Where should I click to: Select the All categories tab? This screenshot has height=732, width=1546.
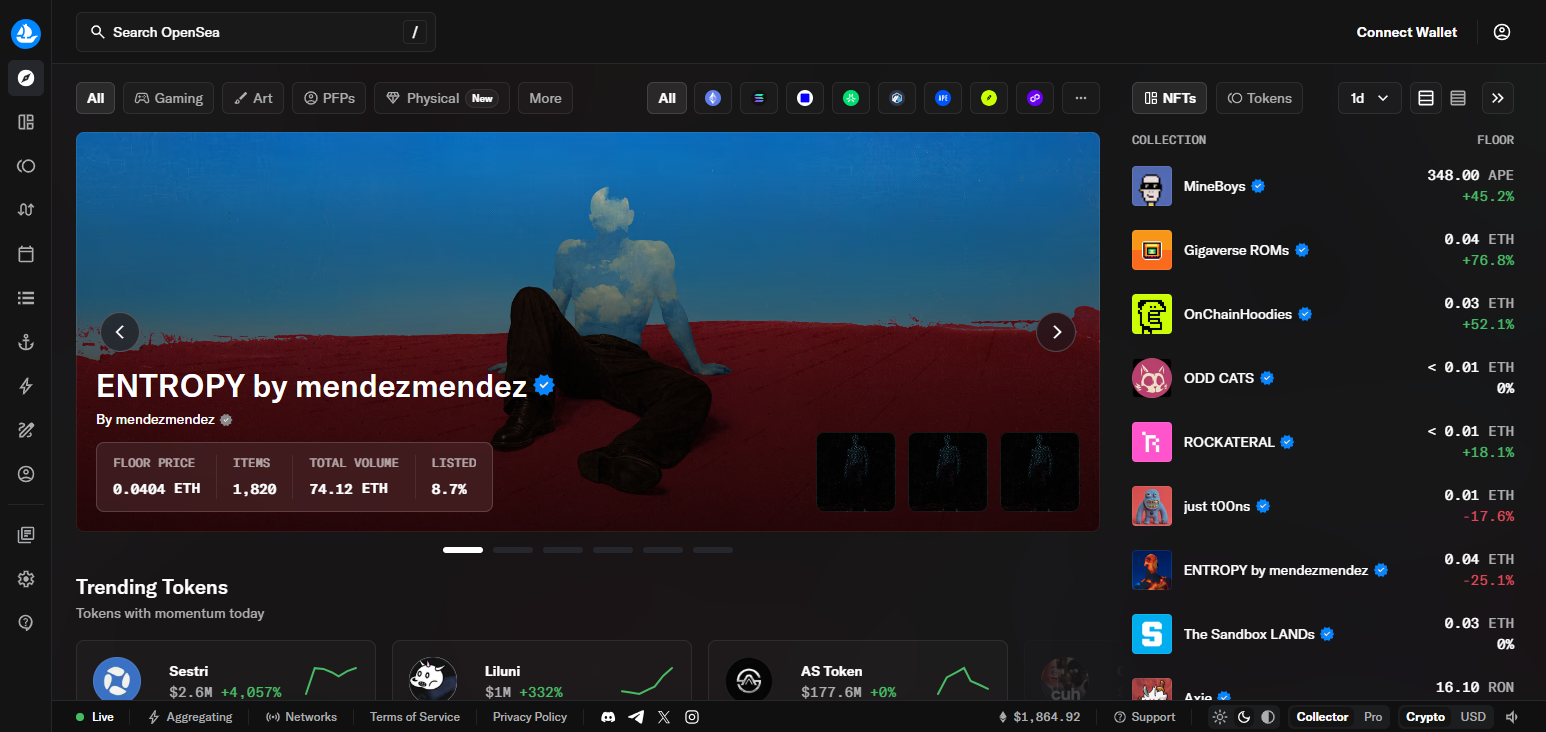[x=95, y=98]
